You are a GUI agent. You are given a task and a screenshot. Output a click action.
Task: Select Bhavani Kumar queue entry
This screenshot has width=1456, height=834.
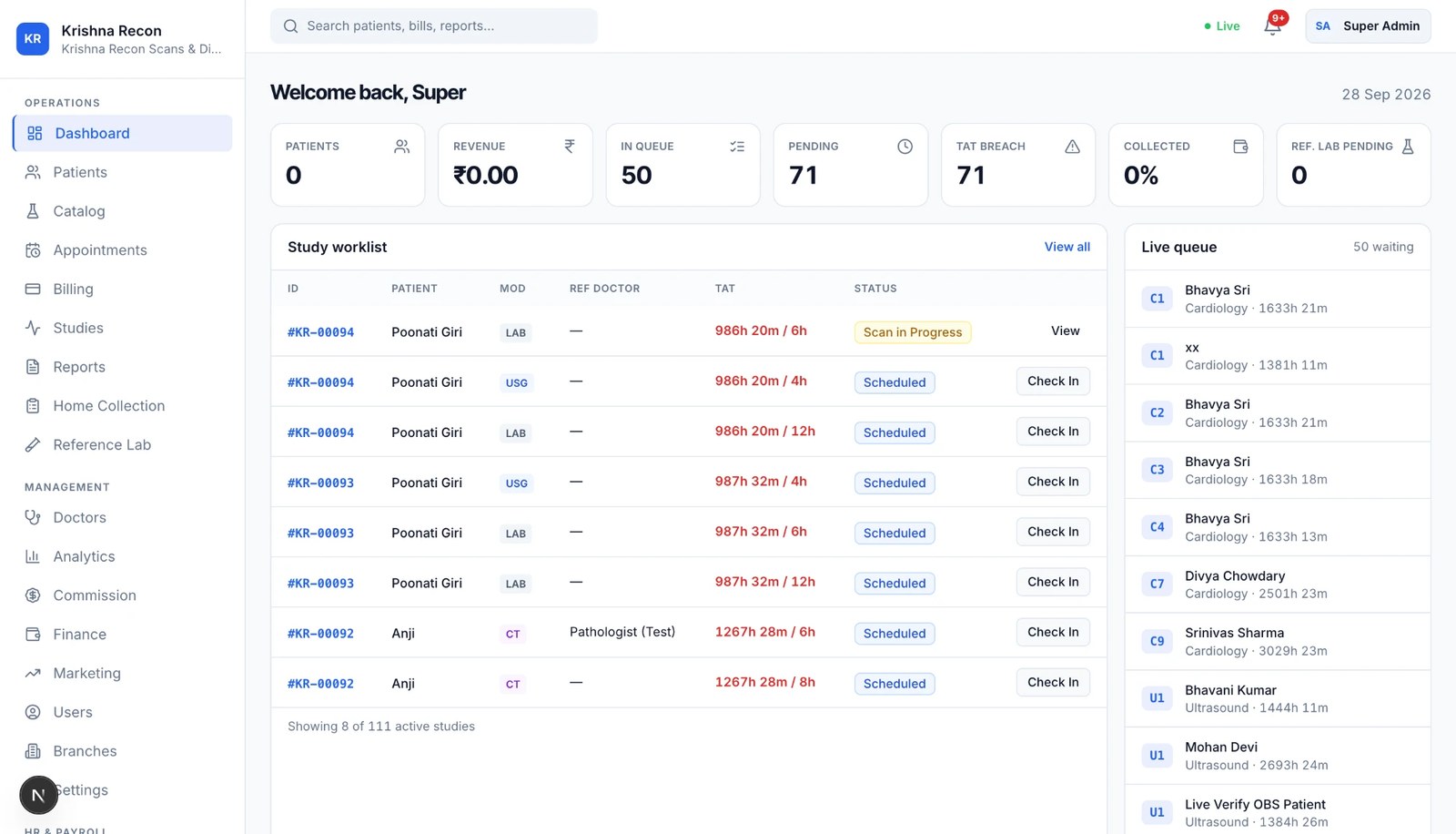tap(1278, 698)
